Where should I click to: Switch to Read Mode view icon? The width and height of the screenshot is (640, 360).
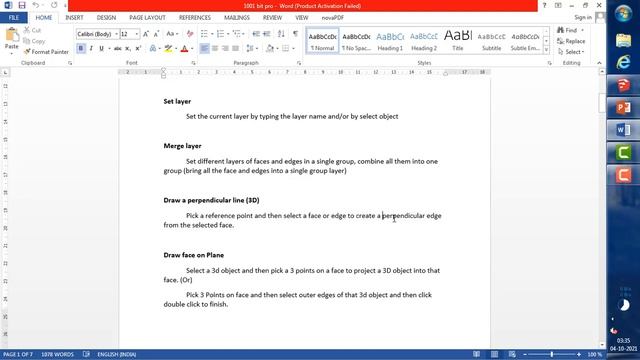(476, 354)
